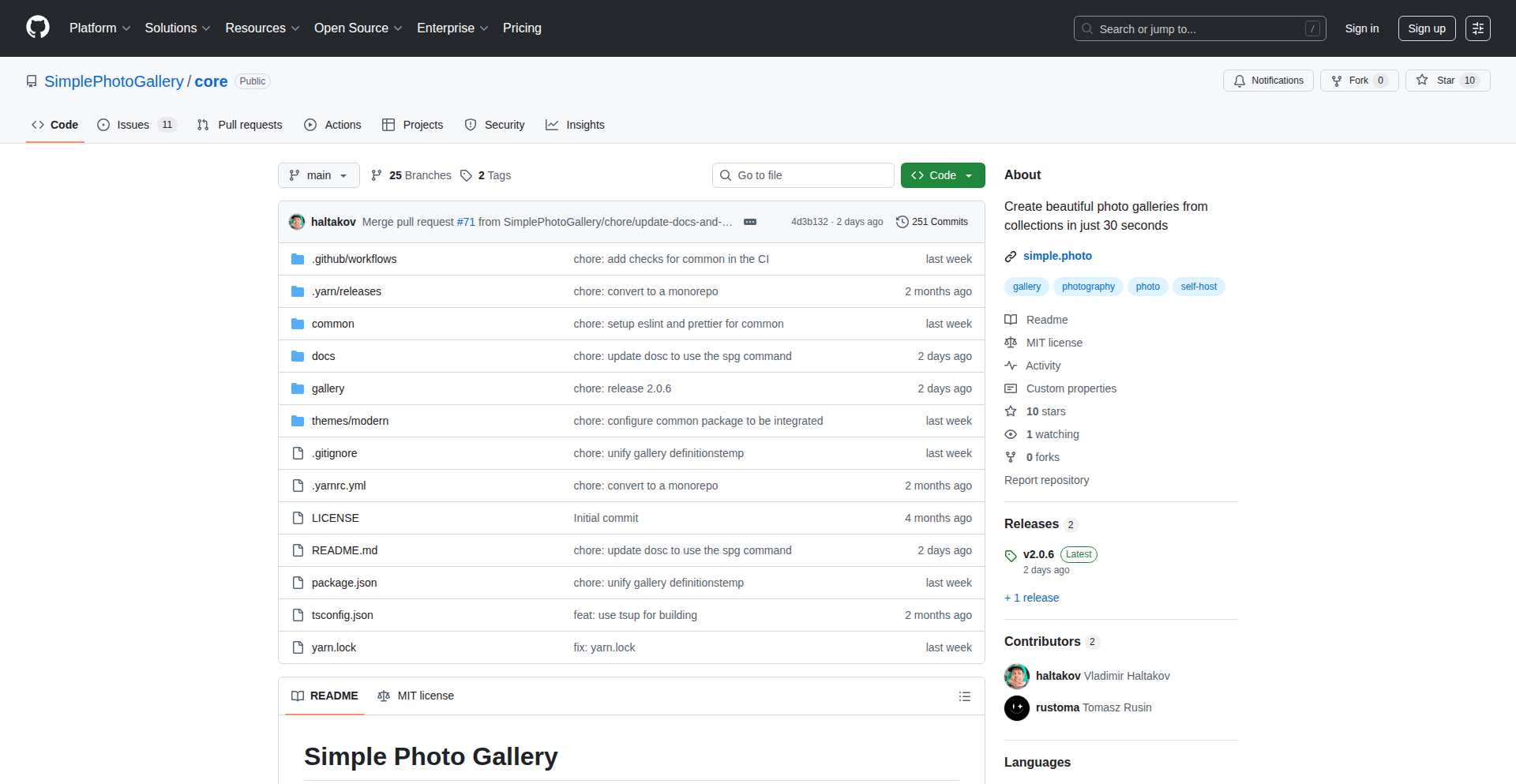Open the README outline list icon
1516x784 pixels.
[x=964, y=696]
